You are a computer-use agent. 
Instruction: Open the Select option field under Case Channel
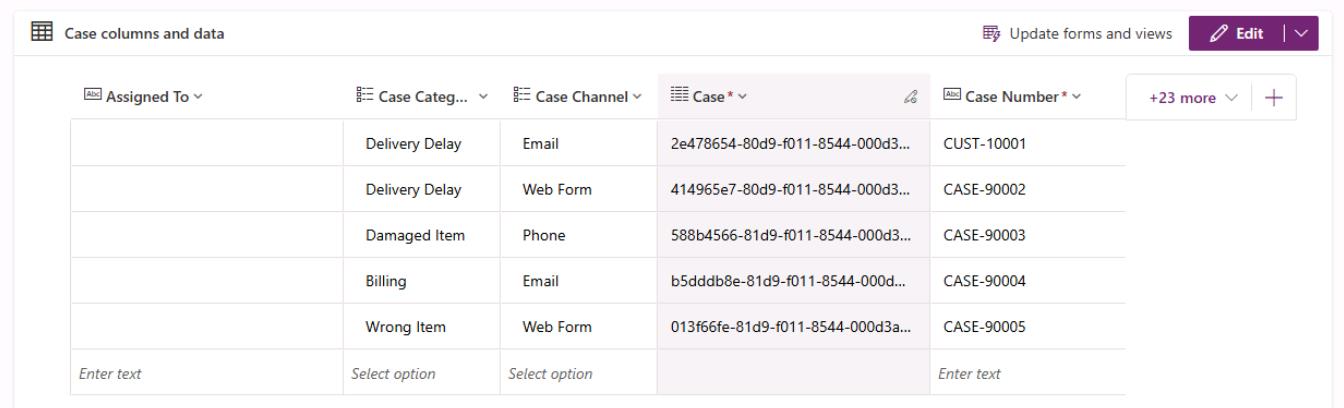(579, 374)
